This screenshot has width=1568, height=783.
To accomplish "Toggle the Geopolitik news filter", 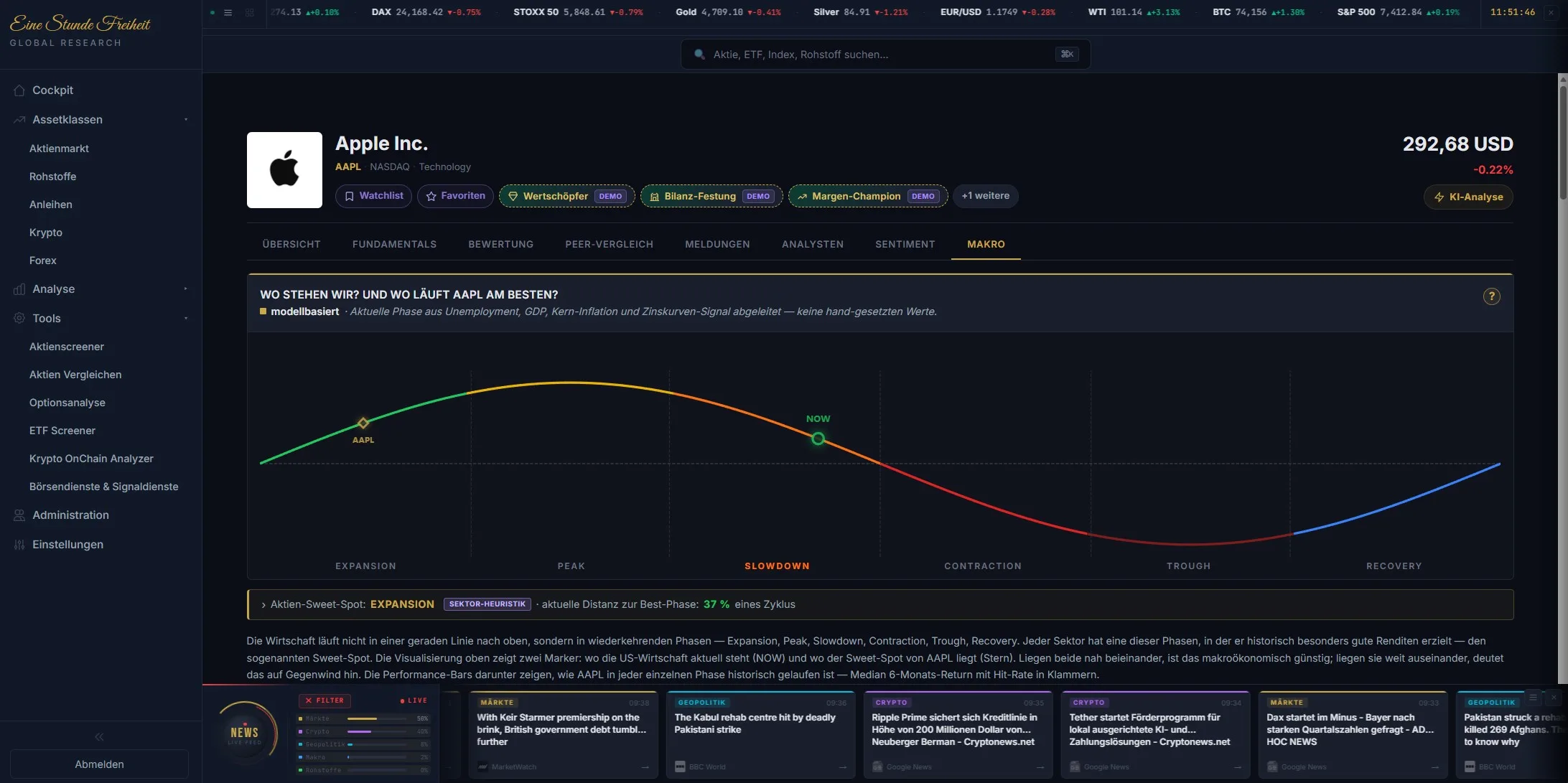I will coord(363,744).
